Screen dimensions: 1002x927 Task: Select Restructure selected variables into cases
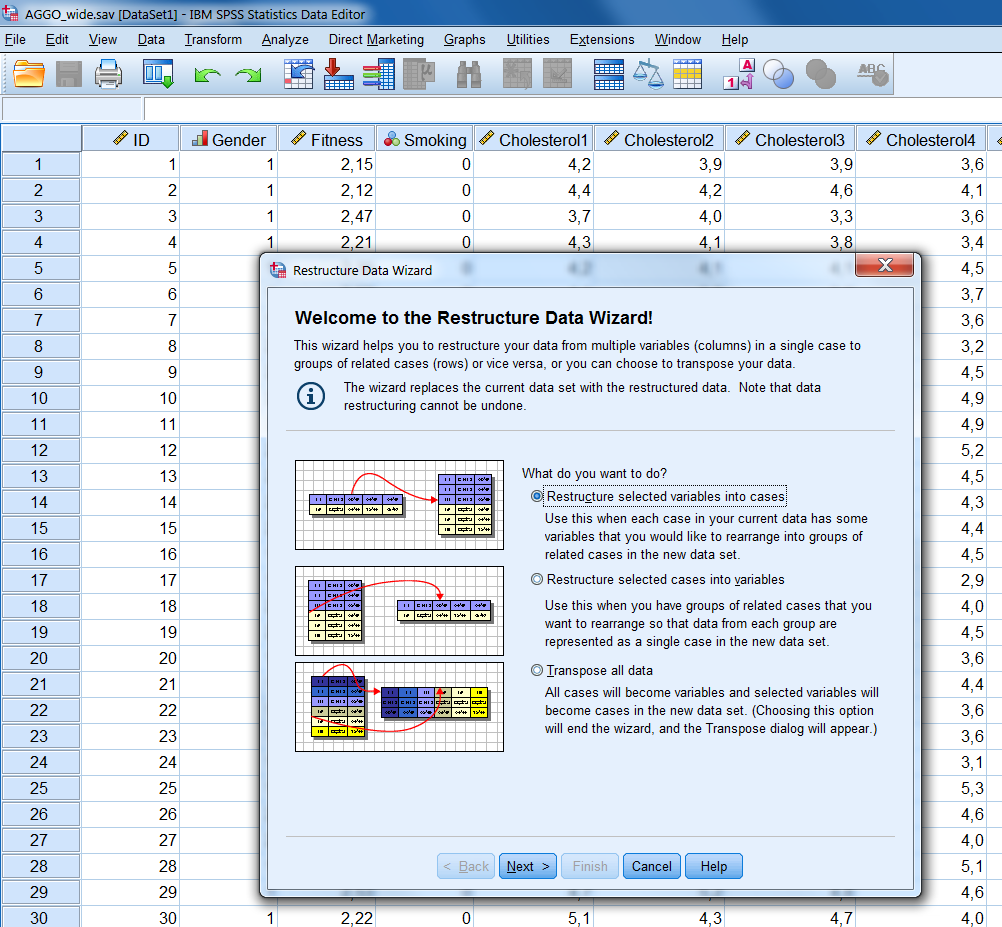click(537, 496)
